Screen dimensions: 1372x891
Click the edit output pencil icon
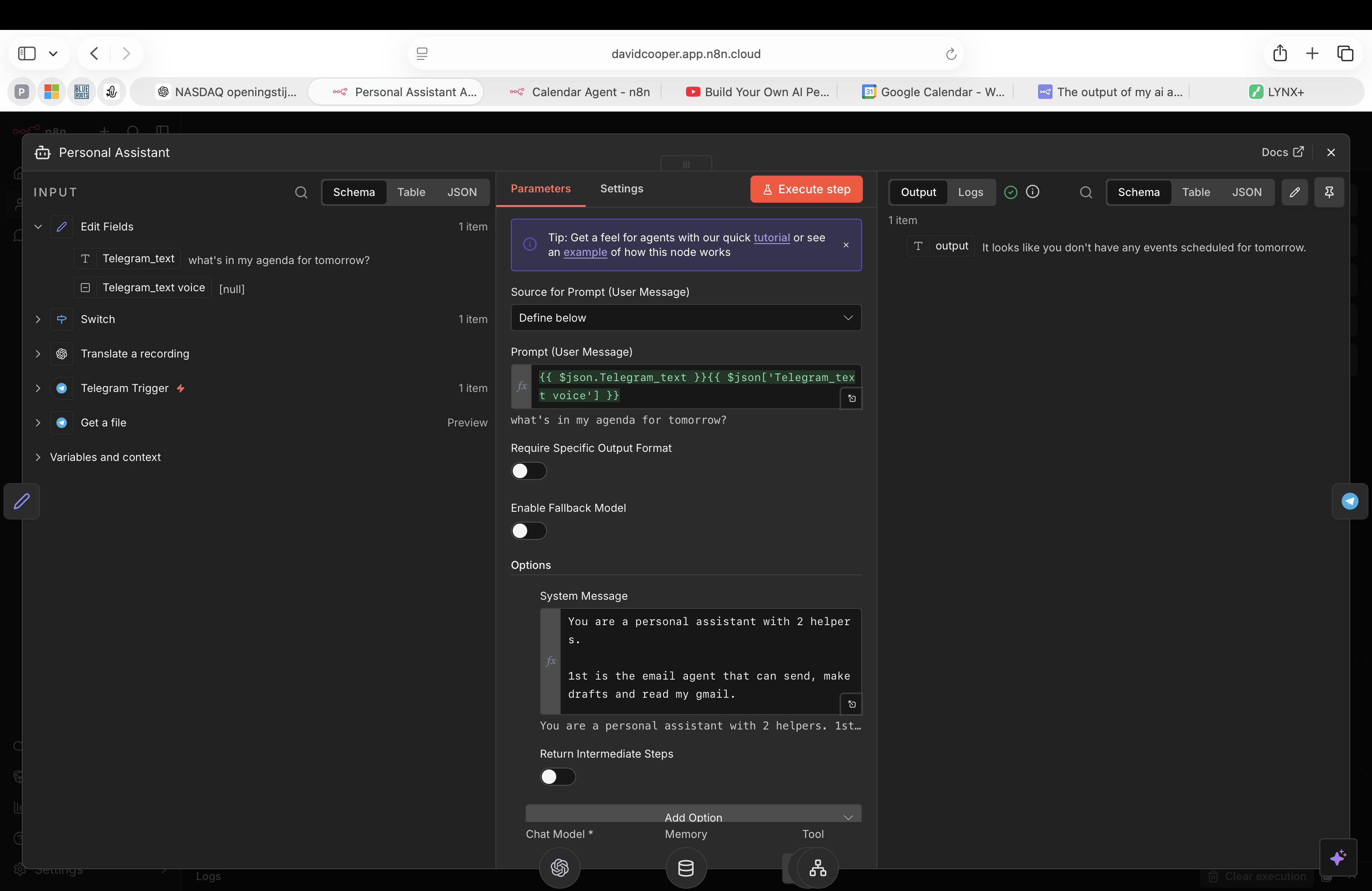tap(1294, 192)
